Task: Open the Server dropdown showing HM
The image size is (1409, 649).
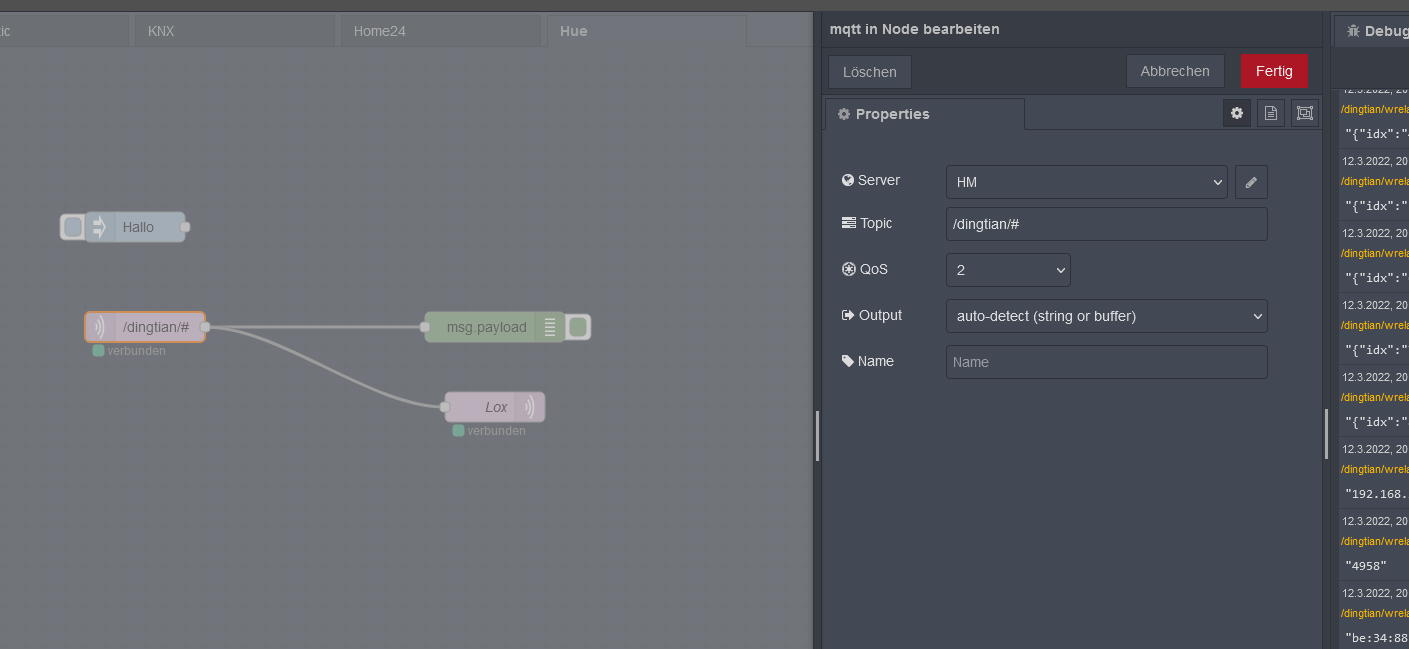Action: [x=1086, y=182]
